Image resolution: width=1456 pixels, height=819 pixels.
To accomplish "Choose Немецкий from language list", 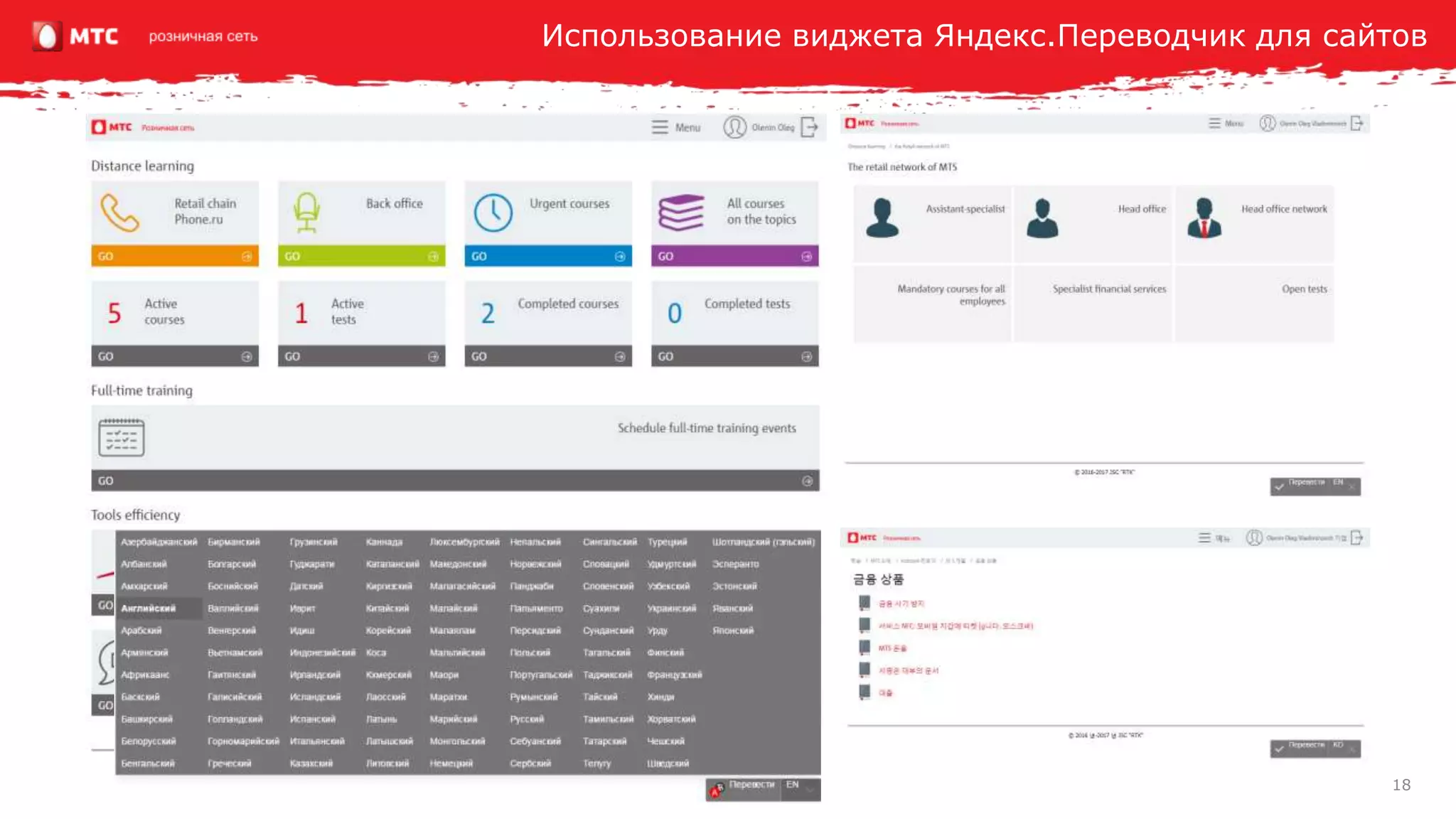I will click(451, 764).
